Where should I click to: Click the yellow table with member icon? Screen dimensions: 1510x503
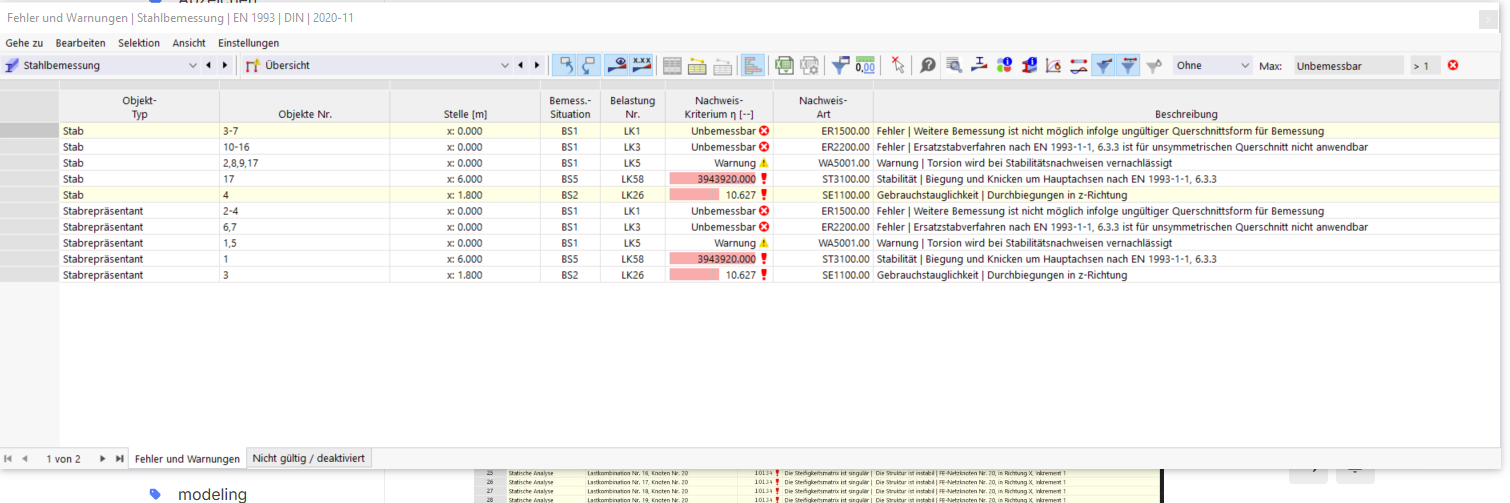pos(697,65)
